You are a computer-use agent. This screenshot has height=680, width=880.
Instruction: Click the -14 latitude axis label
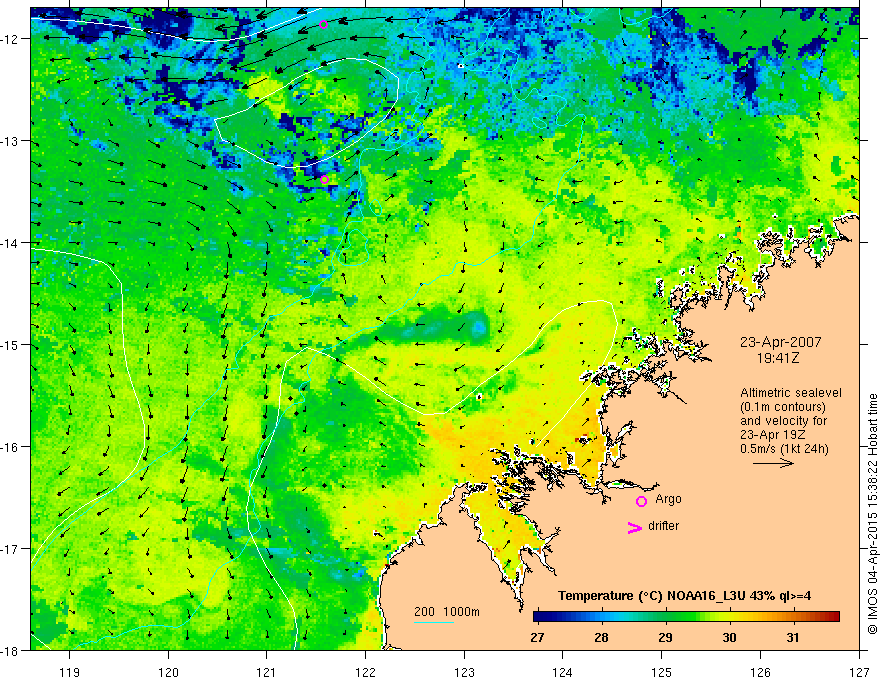tap(11, 243)
